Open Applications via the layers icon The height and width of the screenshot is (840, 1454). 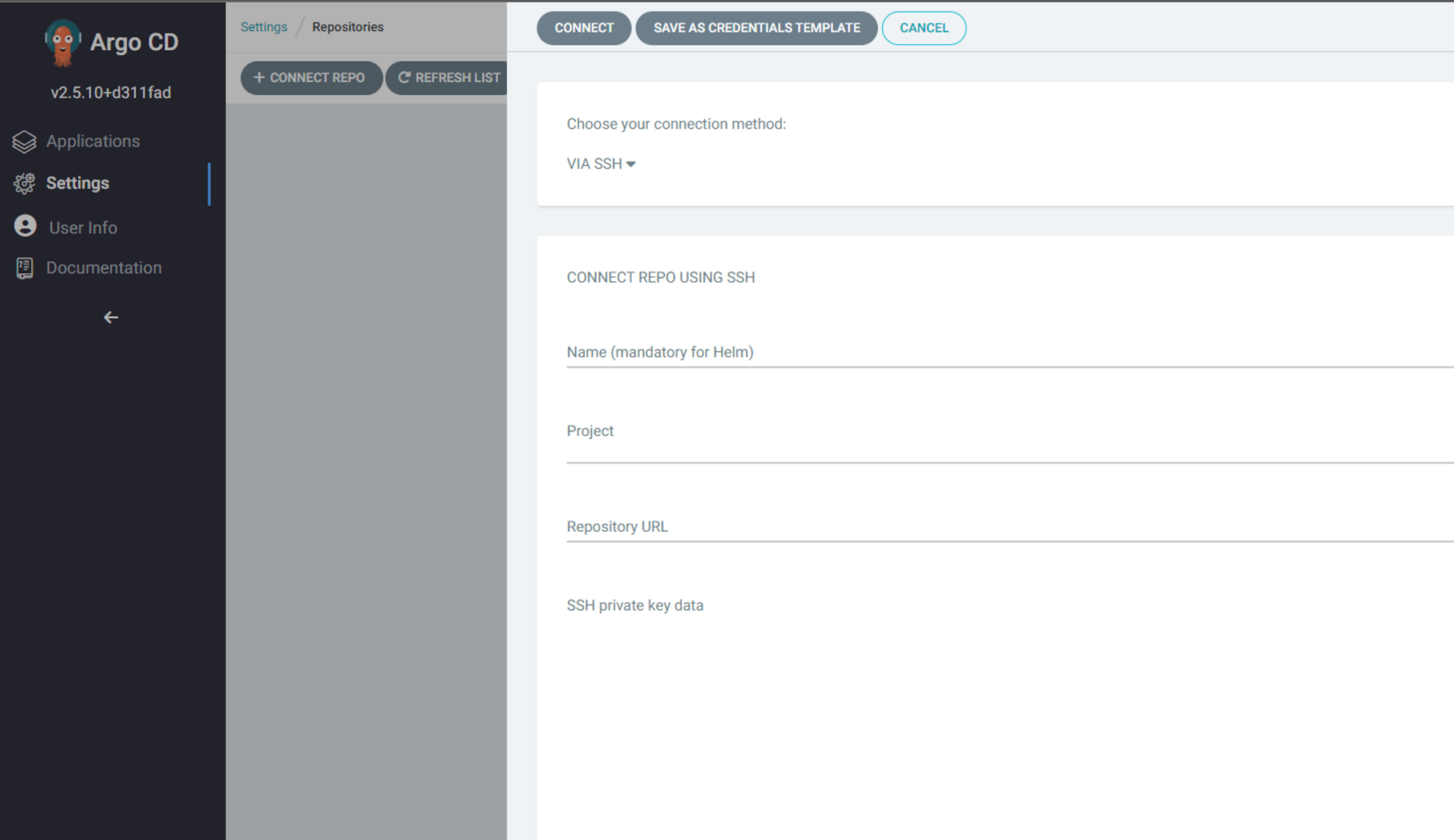(24, 142)
